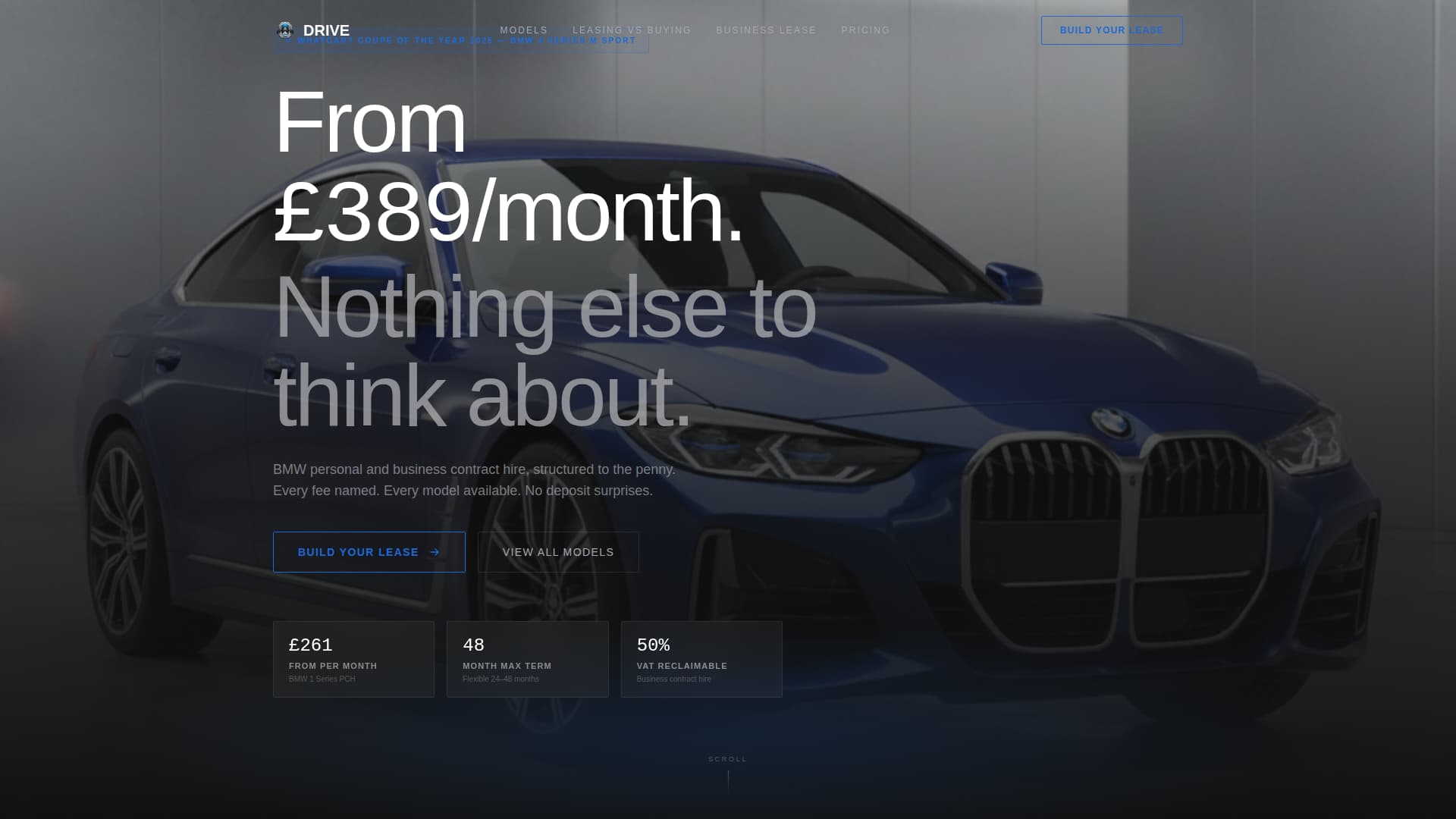Click the Coupe of the Year award banner
The height and width of the screenshot is (819, 1456).
tap(461, 41)
